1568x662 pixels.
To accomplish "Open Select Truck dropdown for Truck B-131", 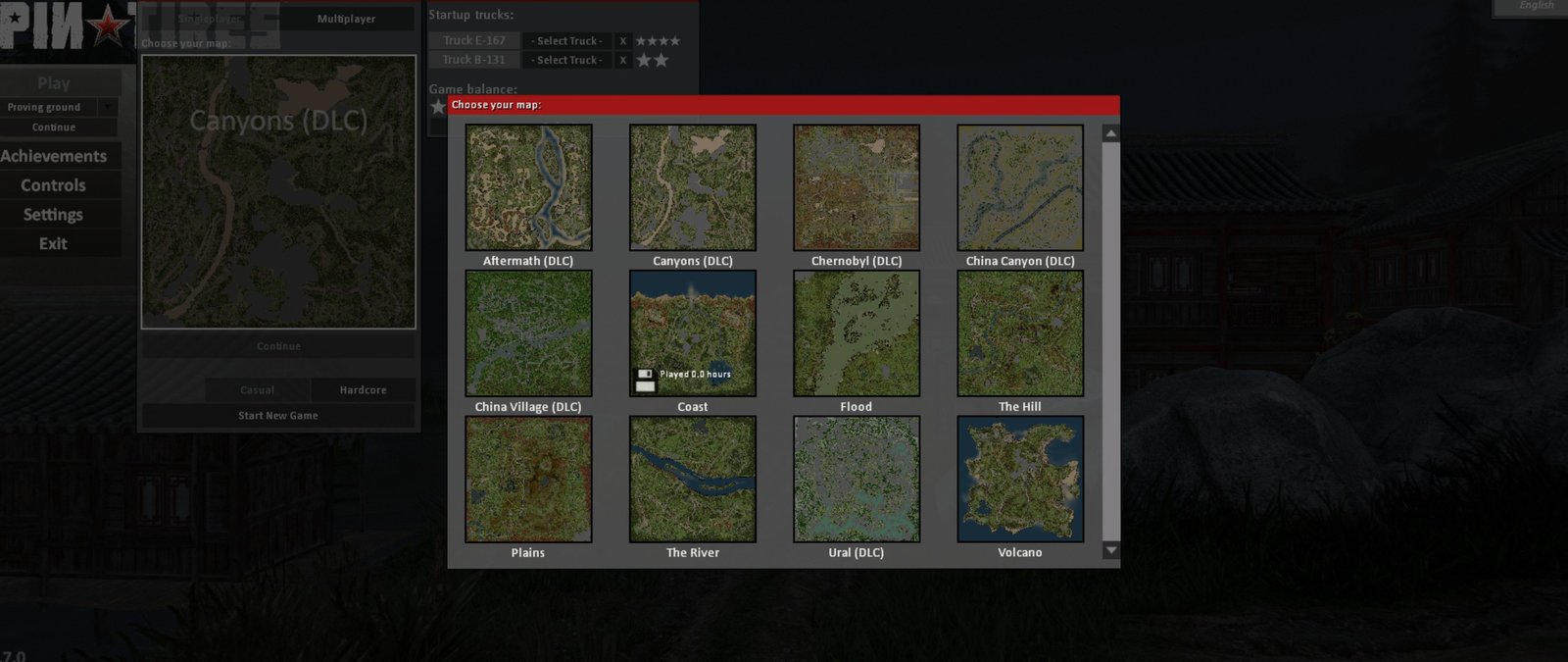I will [567, 60].
